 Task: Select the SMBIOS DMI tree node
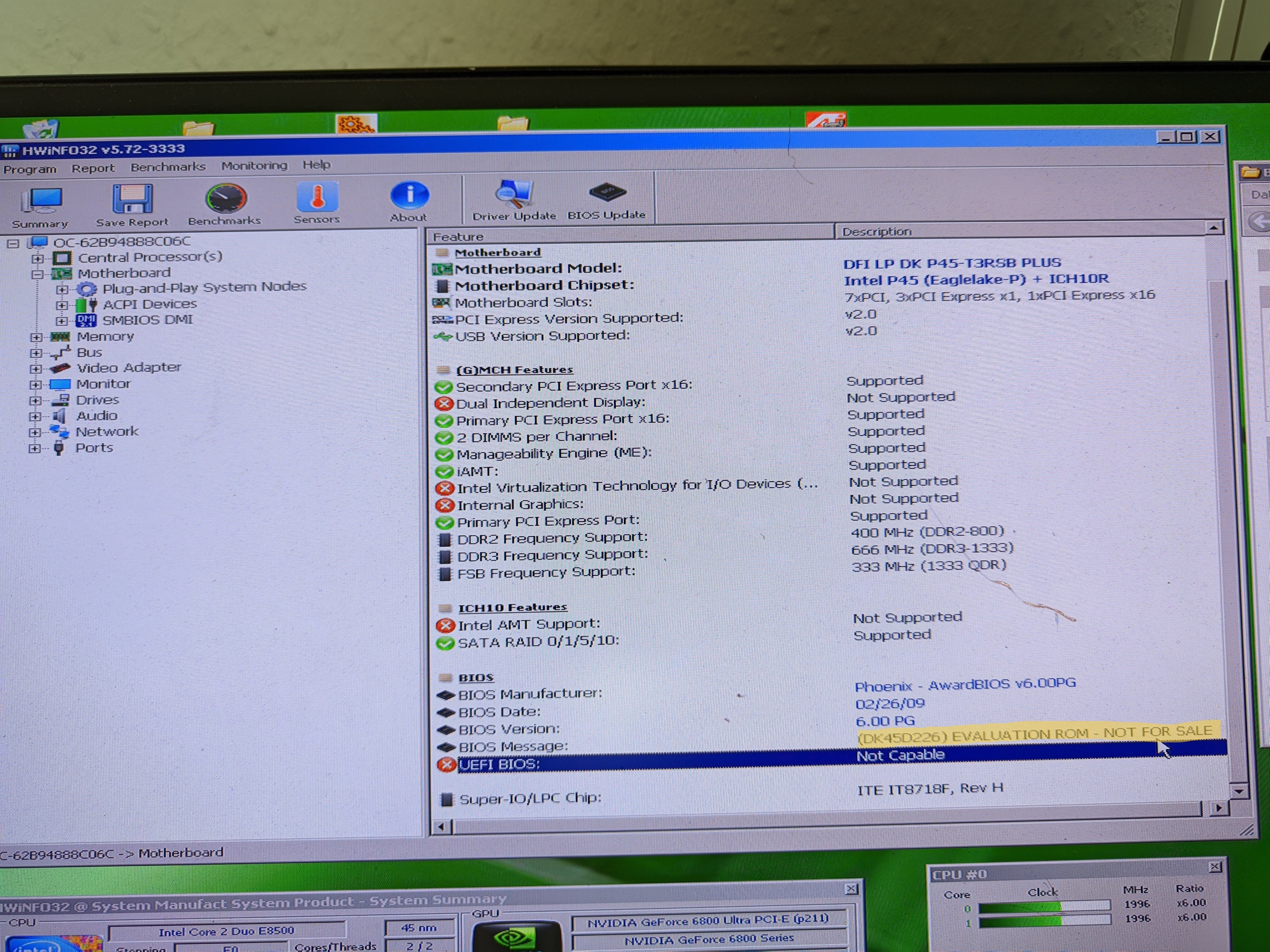[x=148, y=320]
